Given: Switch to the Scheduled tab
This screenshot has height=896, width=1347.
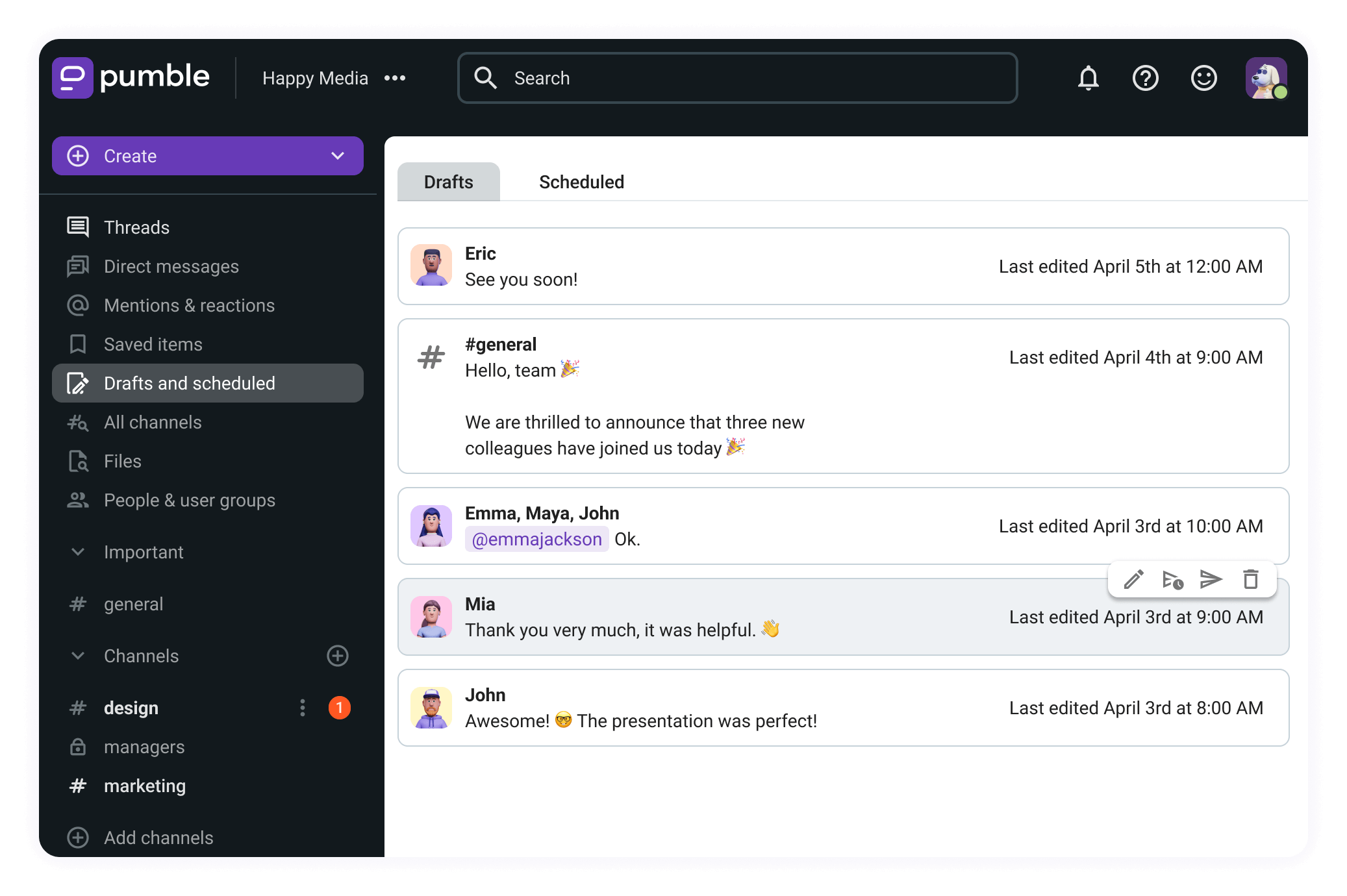Looking at the screenshot, I should [x=581, y=182].
